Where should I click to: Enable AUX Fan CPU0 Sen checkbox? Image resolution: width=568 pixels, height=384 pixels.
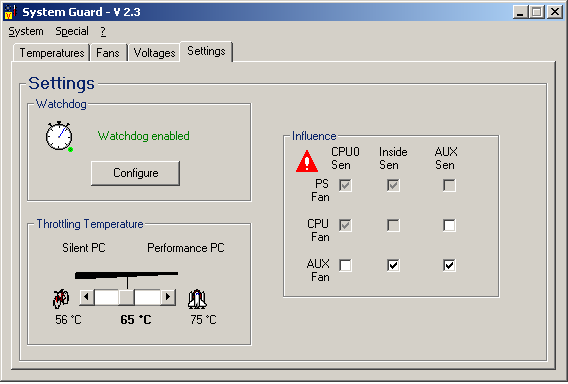(x=345, y=265)
